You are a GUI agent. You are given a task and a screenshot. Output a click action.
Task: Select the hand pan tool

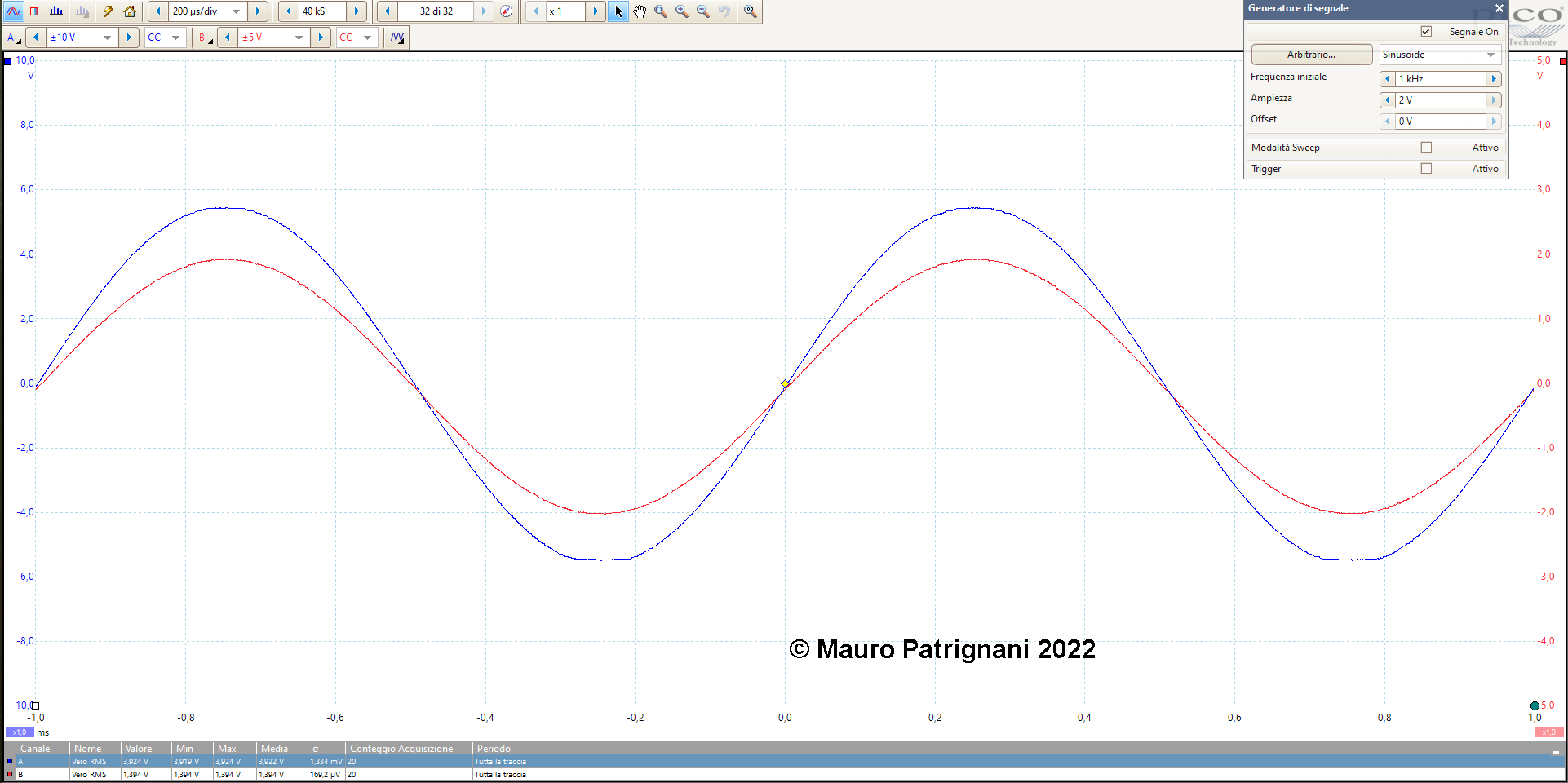(640, 11)
